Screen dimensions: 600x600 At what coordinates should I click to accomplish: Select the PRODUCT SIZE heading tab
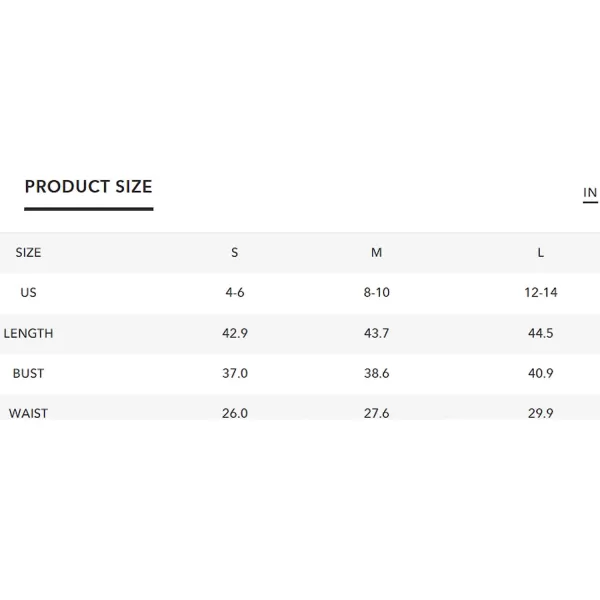point(88,187)
